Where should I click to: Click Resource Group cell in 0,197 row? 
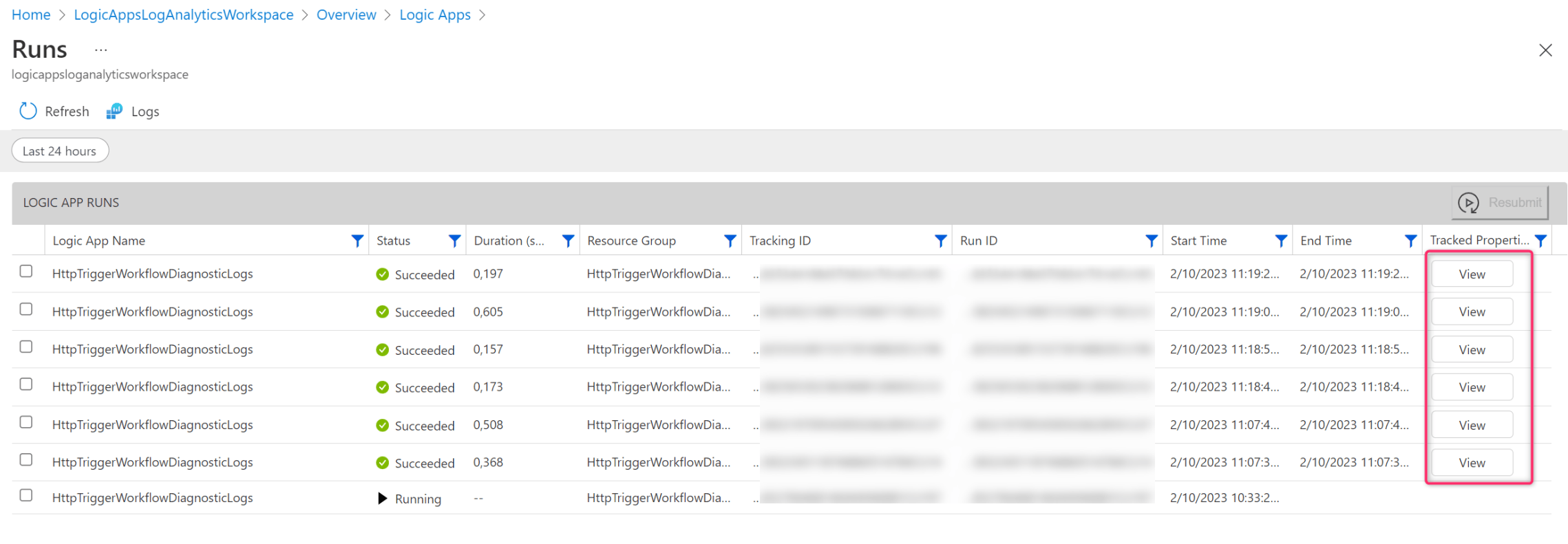[x=659, y=274]
